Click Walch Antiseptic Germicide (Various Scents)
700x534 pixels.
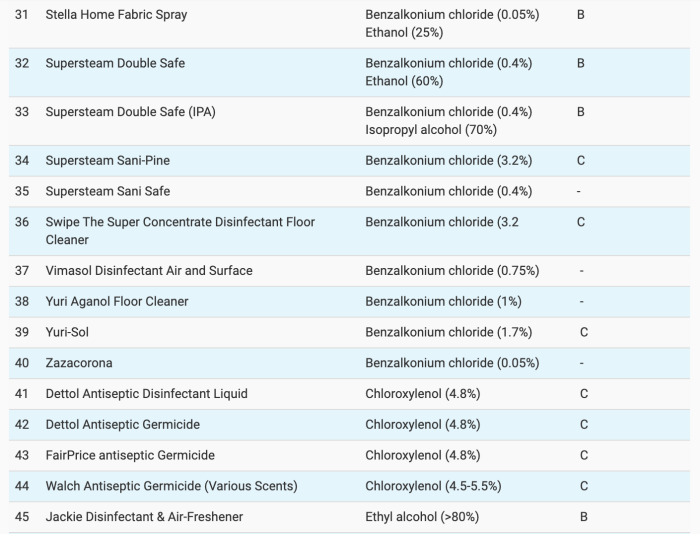[171, 486]
